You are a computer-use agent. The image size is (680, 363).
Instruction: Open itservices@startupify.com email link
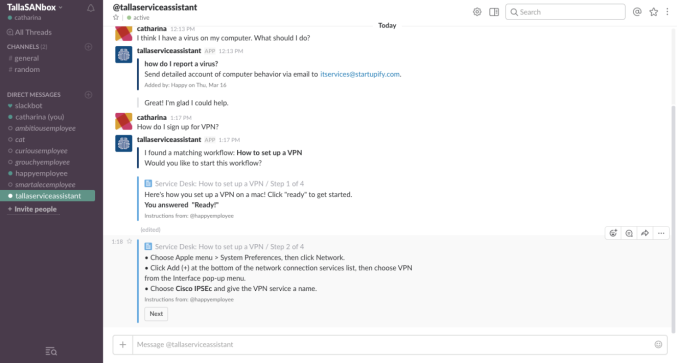coord(360,74)
